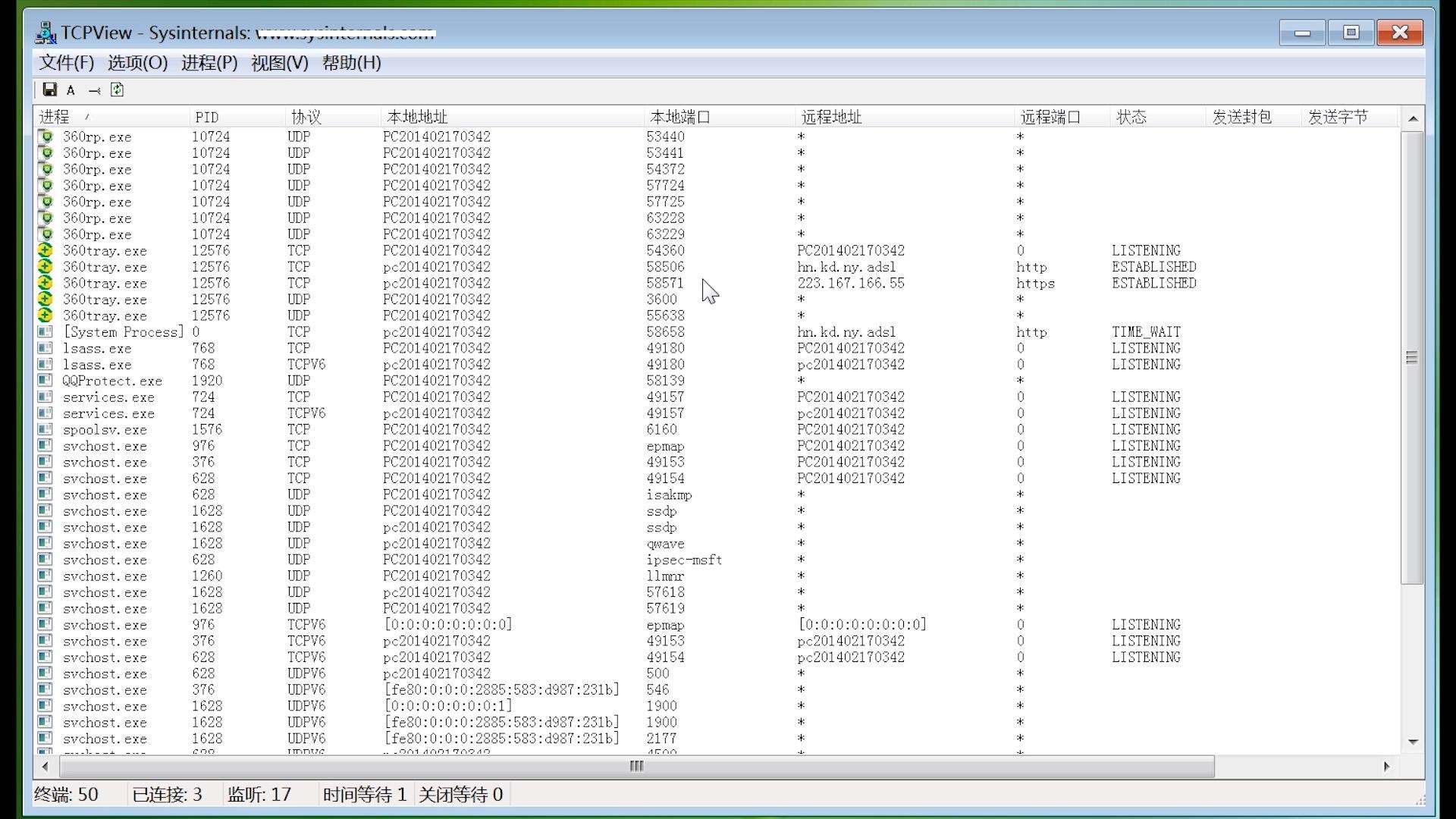The image size is (1456, 819).
Task: Select the 360rp.exe icon on port 63229 row
Action: point(46,234)
